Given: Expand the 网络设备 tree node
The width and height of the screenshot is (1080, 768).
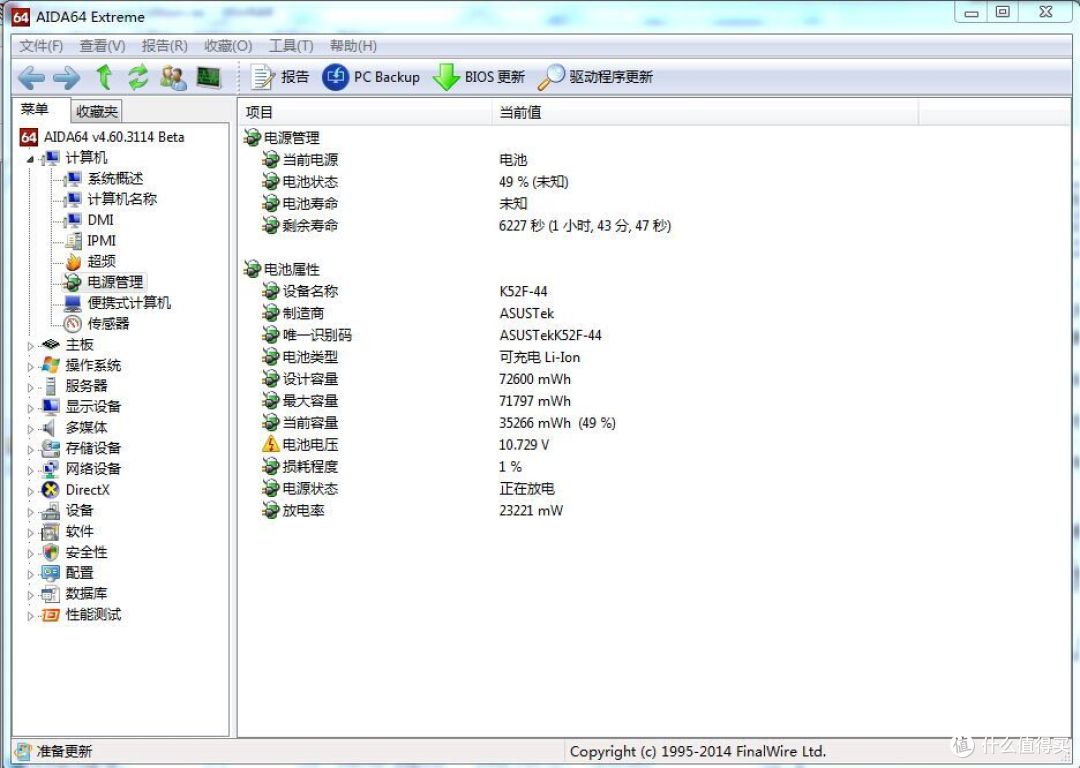Looking at the screenshot, I should tap(30, 470).
